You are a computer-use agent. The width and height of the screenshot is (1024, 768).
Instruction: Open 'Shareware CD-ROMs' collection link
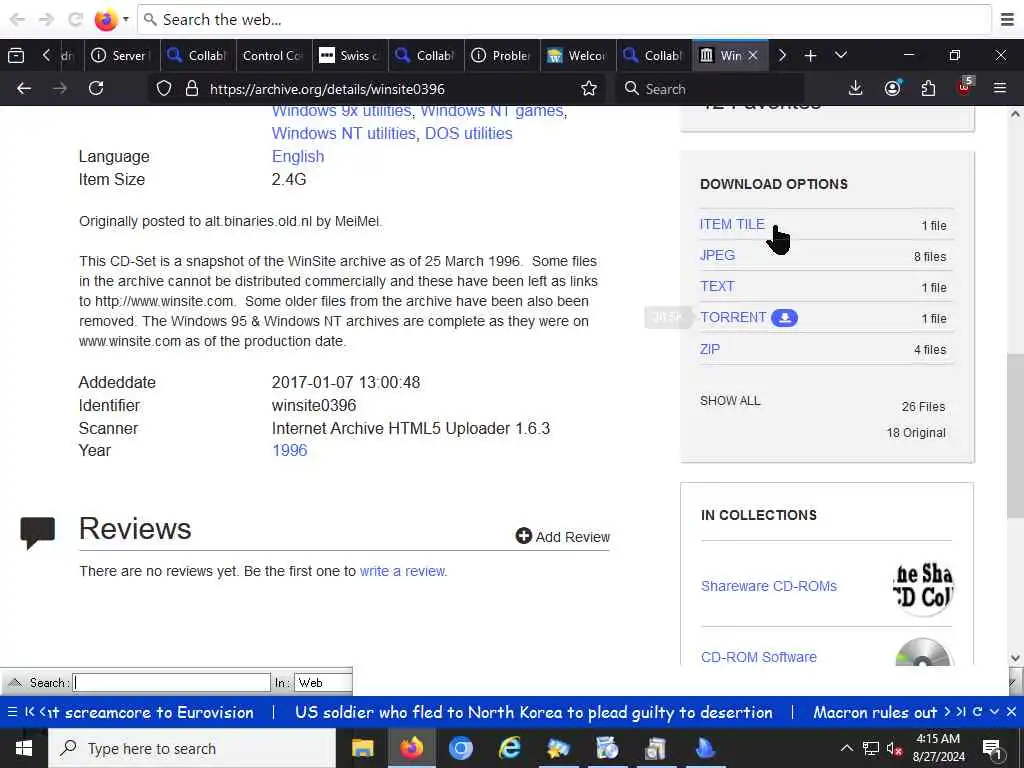[769, 586]
